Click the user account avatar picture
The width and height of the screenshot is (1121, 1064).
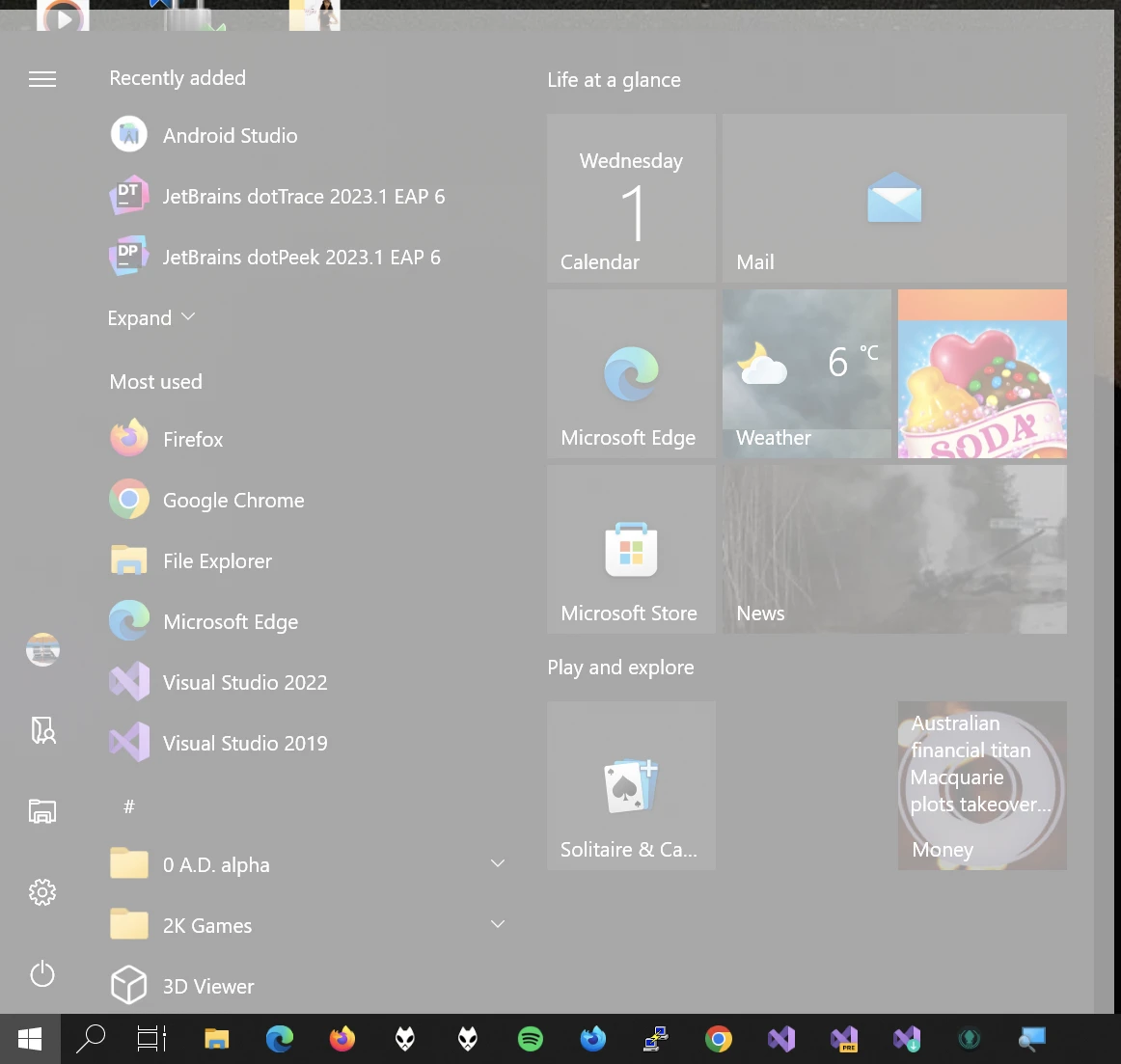(42, 649)
